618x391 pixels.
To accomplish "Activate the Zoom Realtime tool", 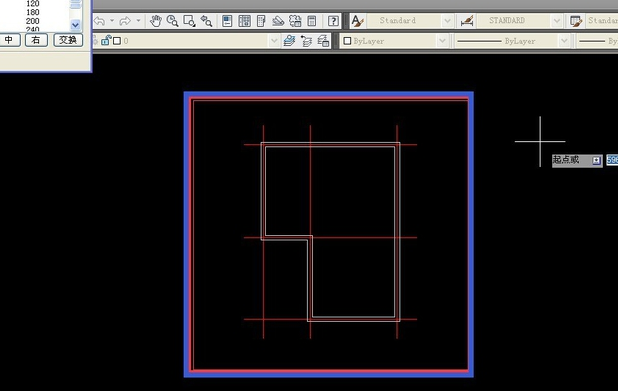I will click(172, 20).
